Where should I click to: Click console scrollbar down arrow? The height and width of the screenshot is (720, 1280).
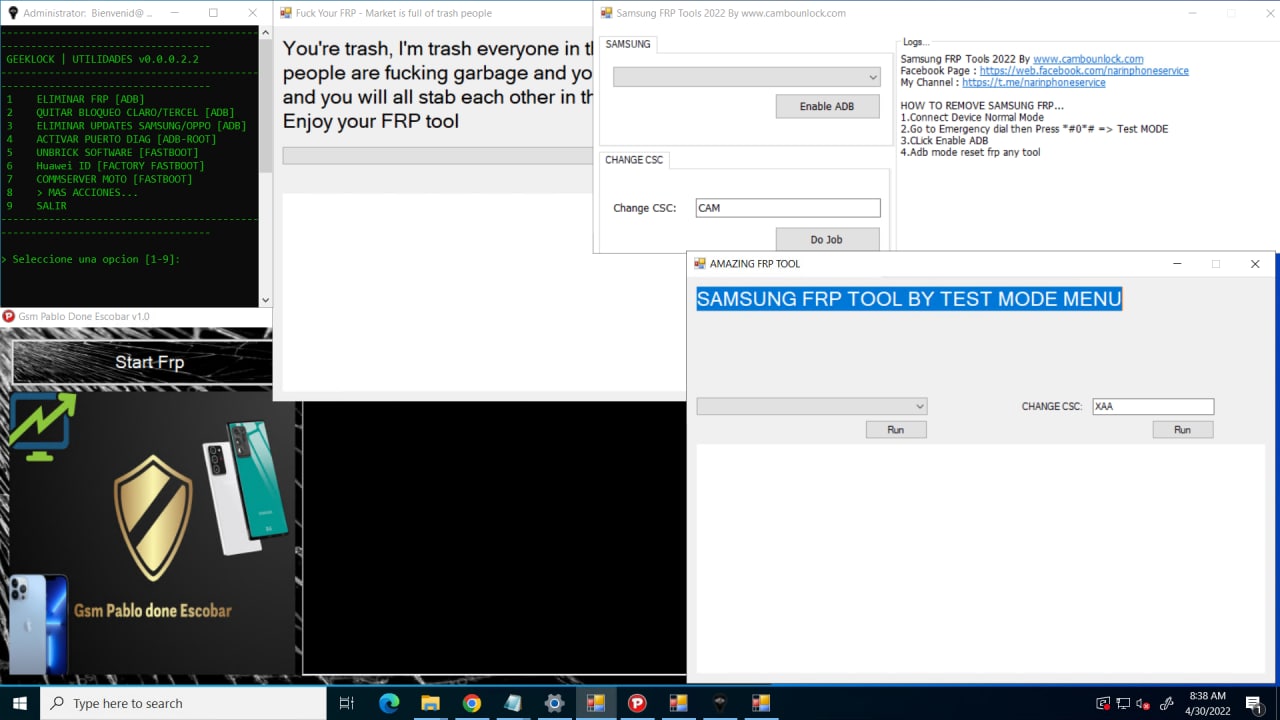coord(265,299)
